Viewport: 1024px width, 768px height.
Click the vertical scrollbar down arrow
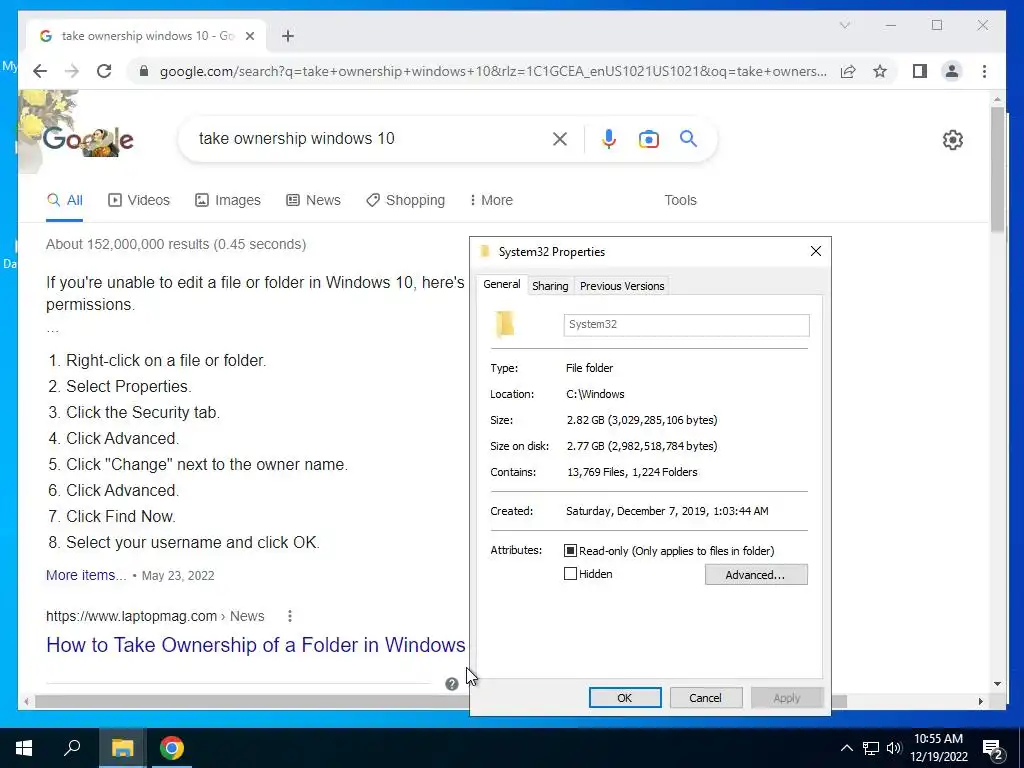click(997, 684)
